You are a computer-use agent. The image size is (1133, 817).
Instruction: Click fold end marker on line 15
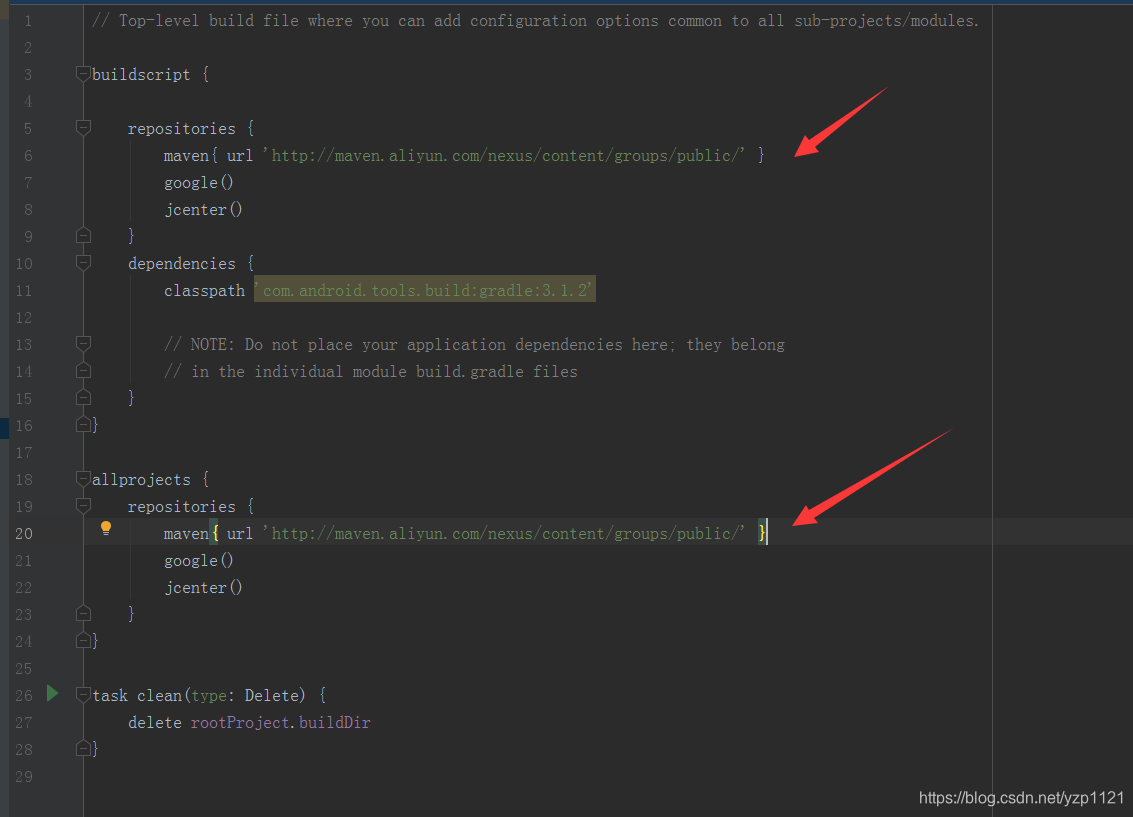point(83,397)
